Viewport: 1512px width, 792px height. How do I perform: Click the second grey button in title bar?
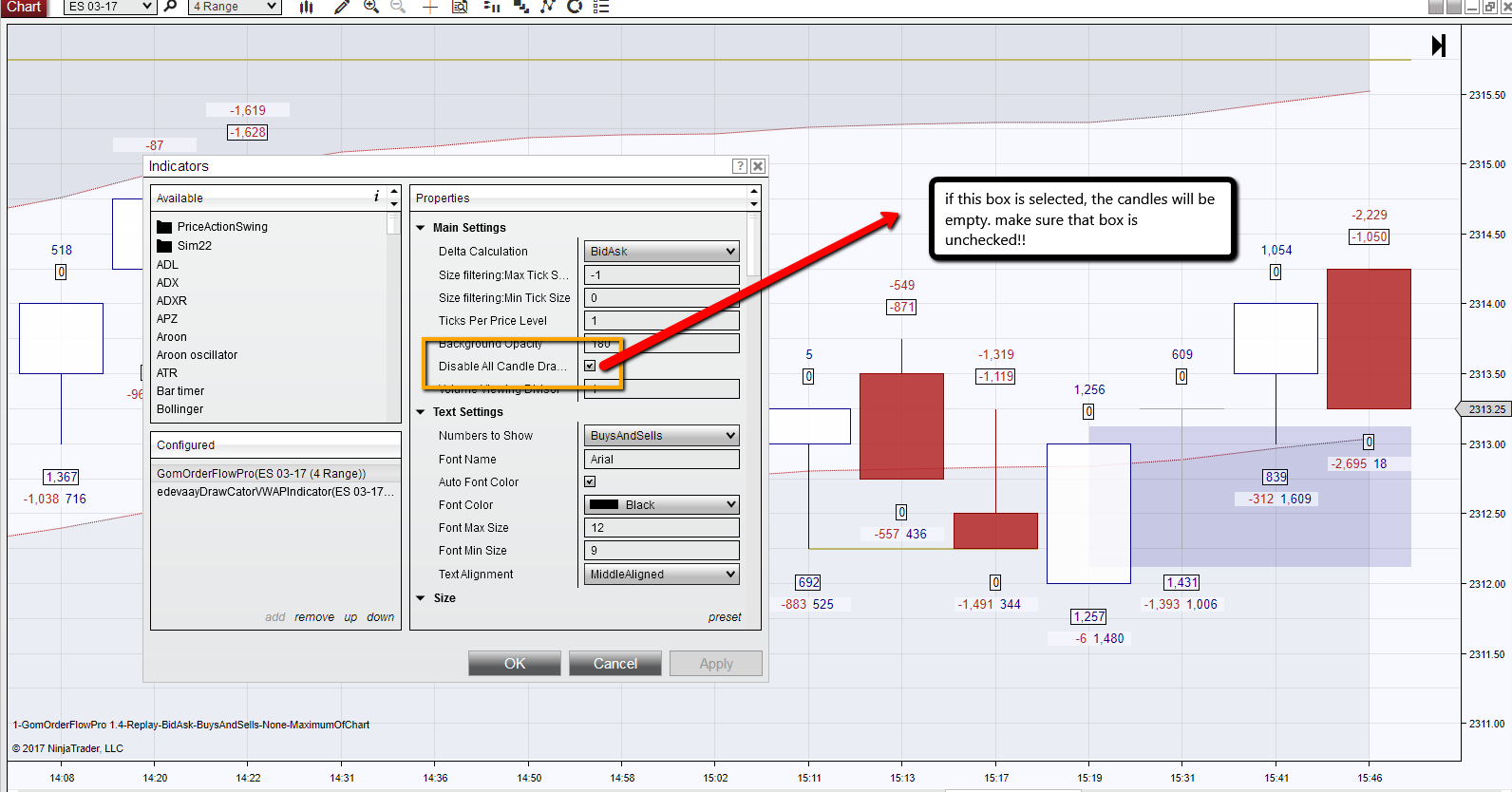click(x=1454, y=7)
